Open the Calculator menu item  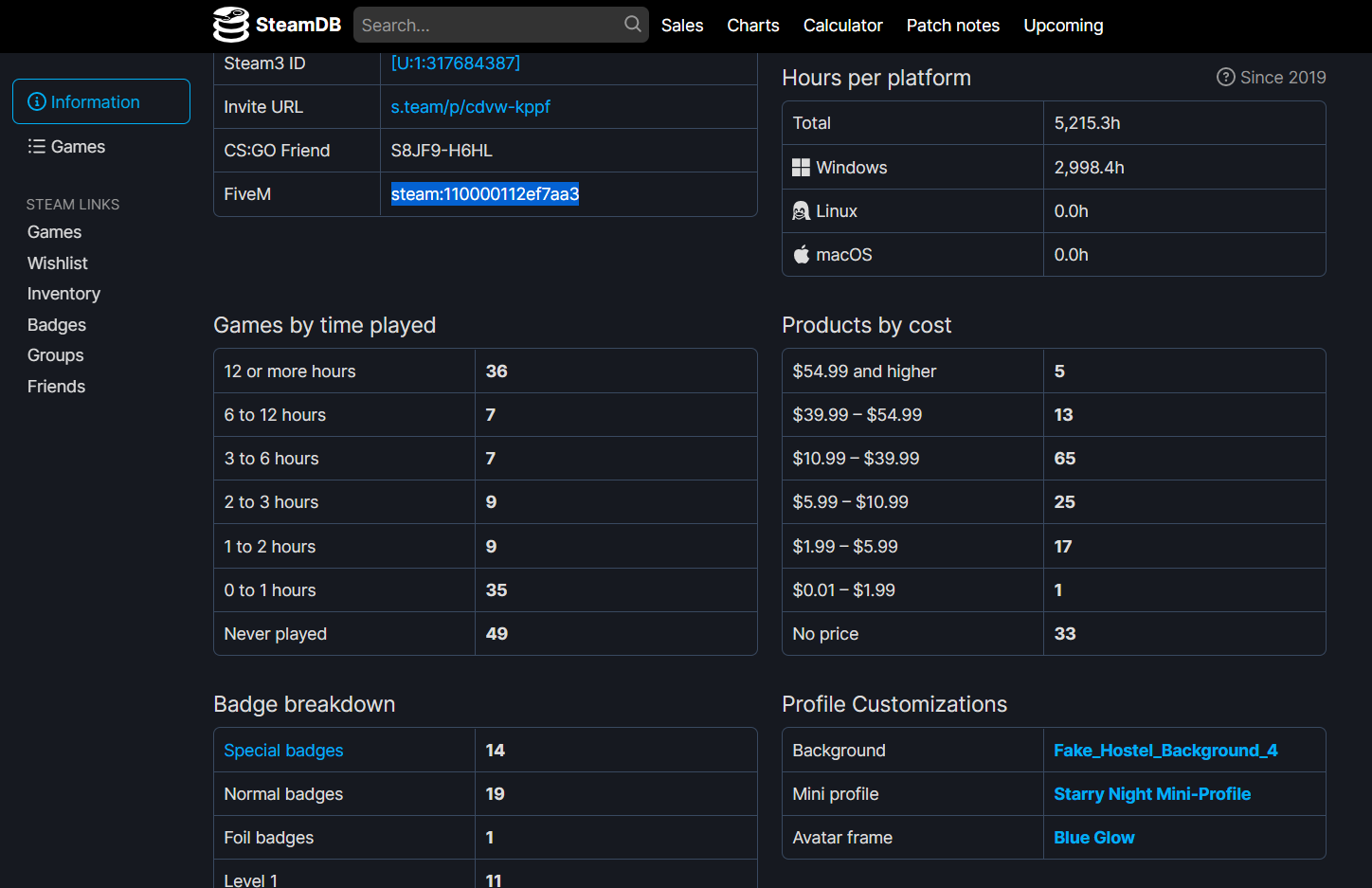[x=843, y=26]
